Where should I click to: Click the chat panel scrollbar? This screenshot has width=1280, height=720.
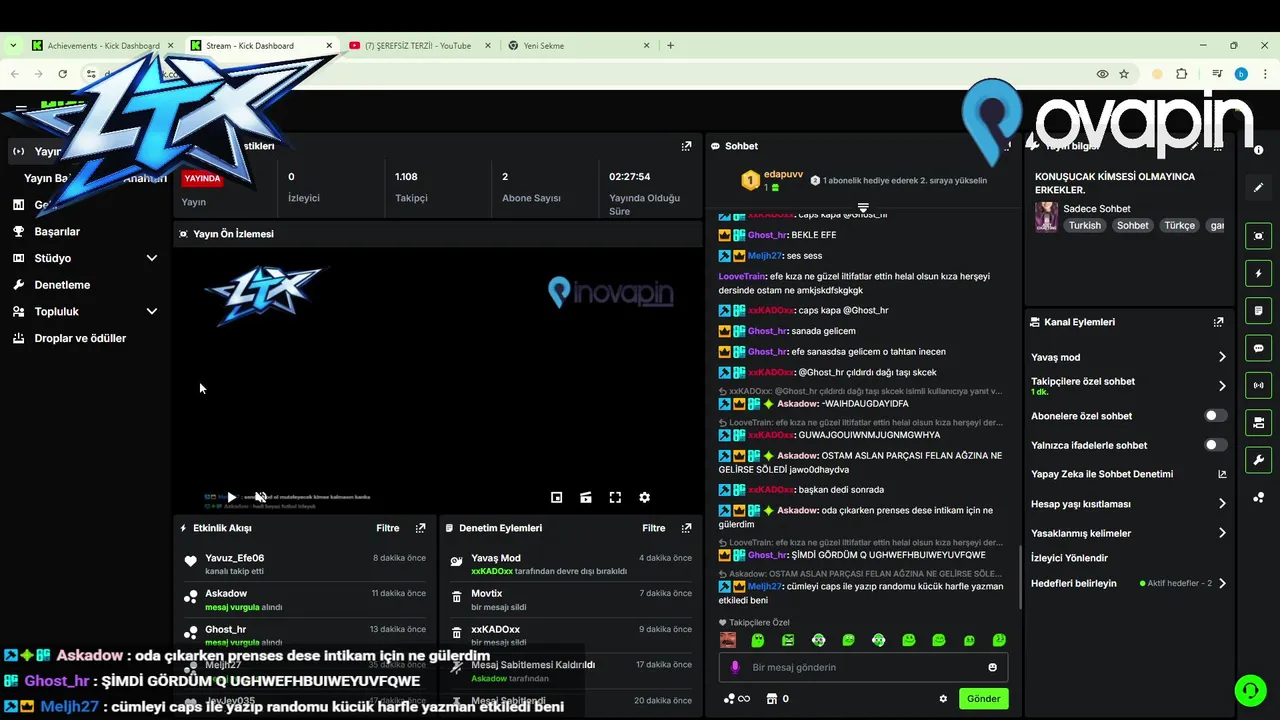[x=1020, y=577]
